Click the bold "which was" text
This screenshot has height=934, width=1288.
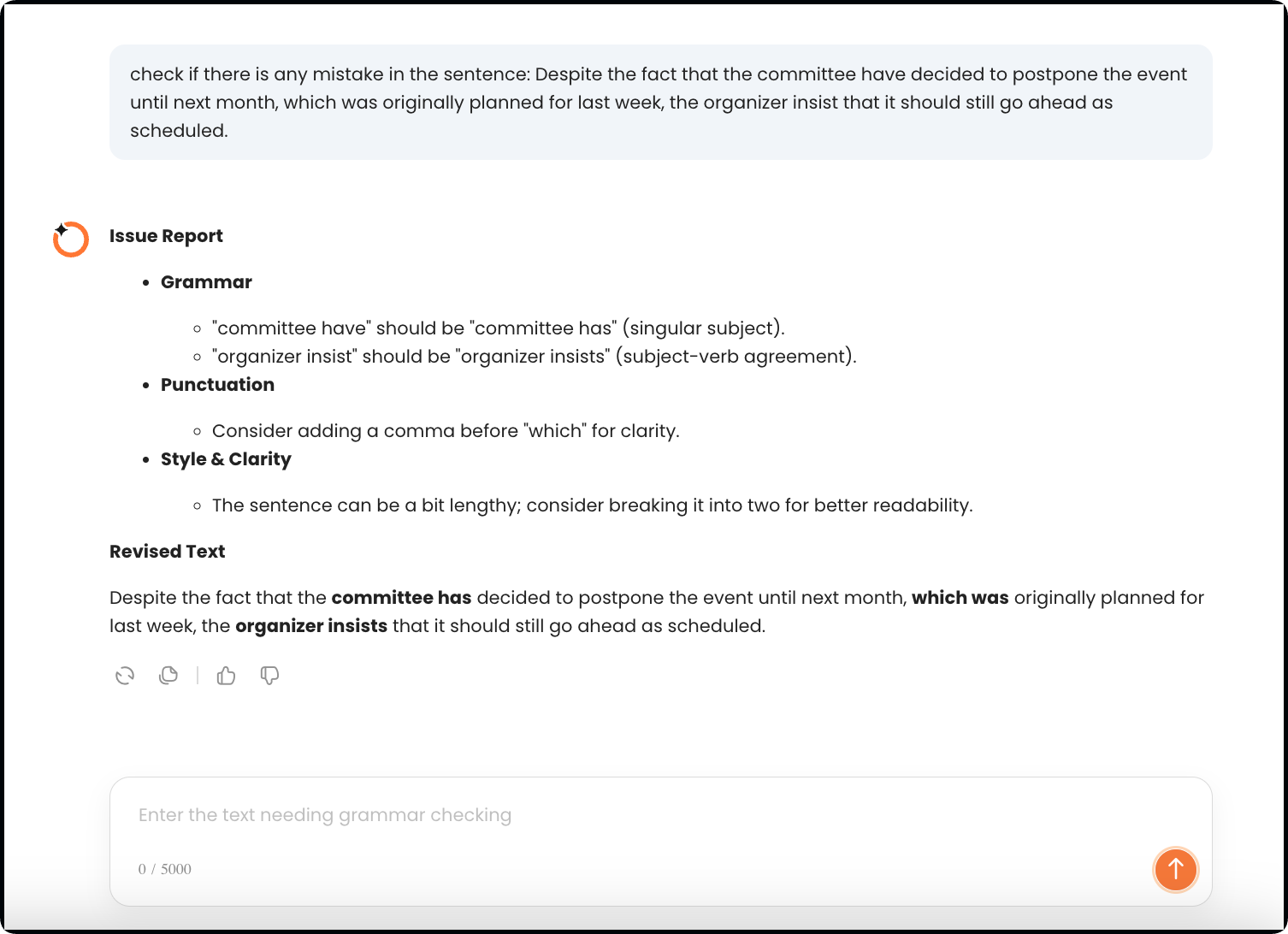(960, 598)
